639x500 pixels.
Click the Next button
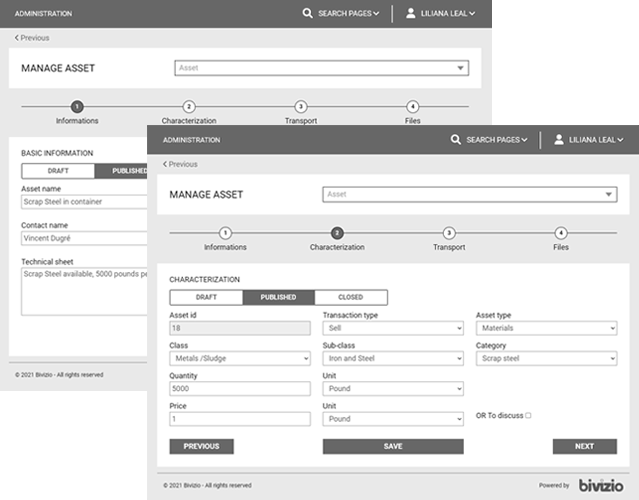584,446
